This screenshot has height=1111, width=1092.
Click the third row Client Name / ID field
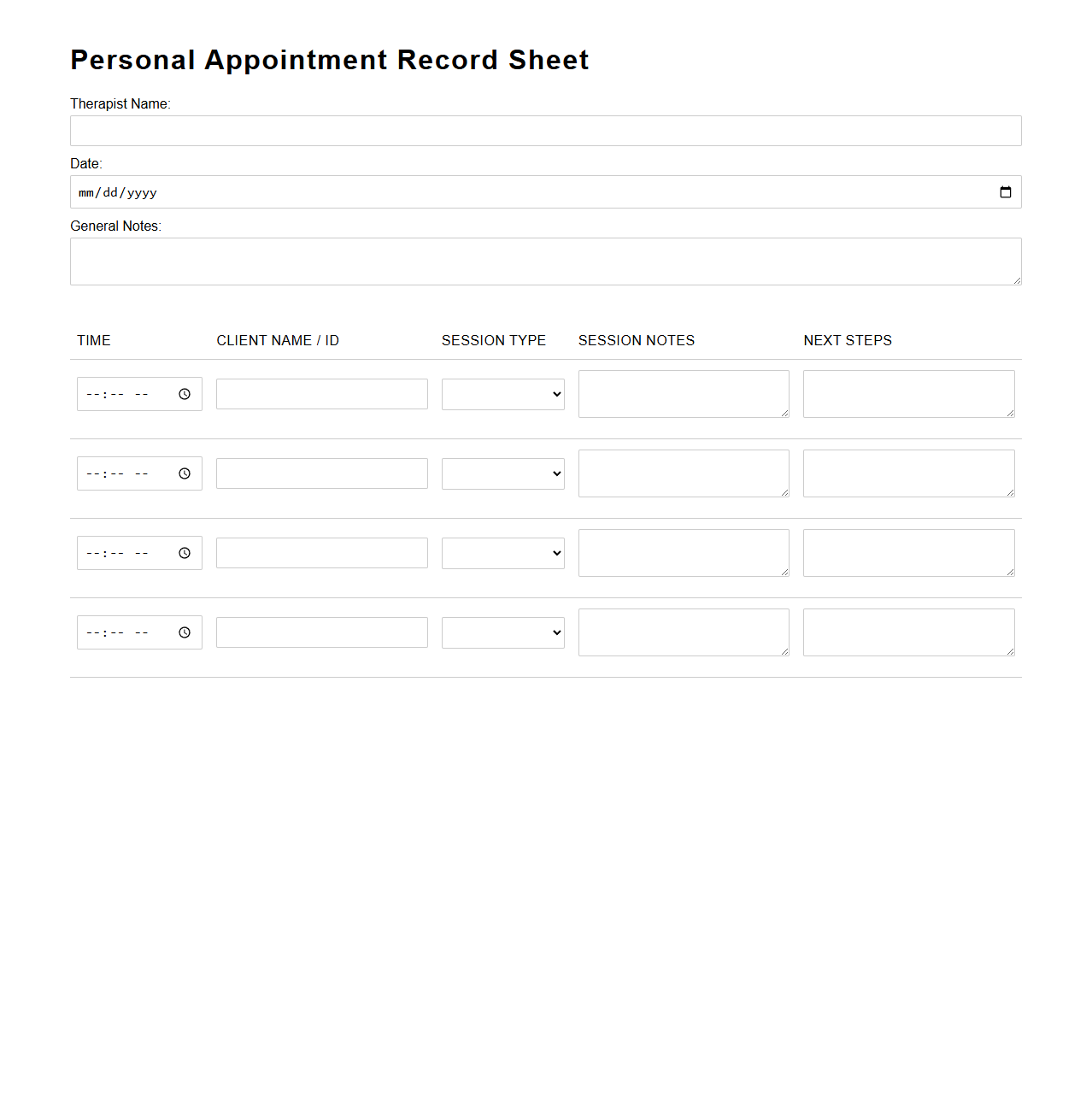[x=321, y=552]
